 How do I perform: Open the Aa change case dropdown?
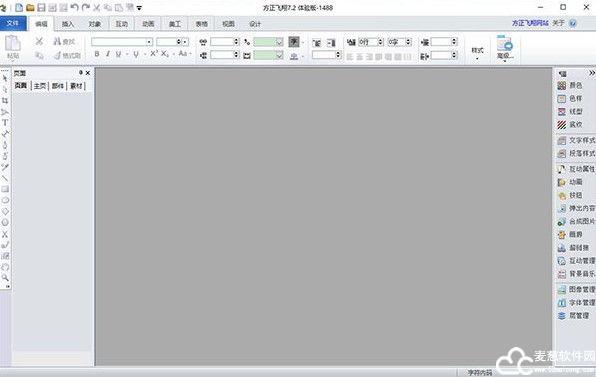pos(185,54)
